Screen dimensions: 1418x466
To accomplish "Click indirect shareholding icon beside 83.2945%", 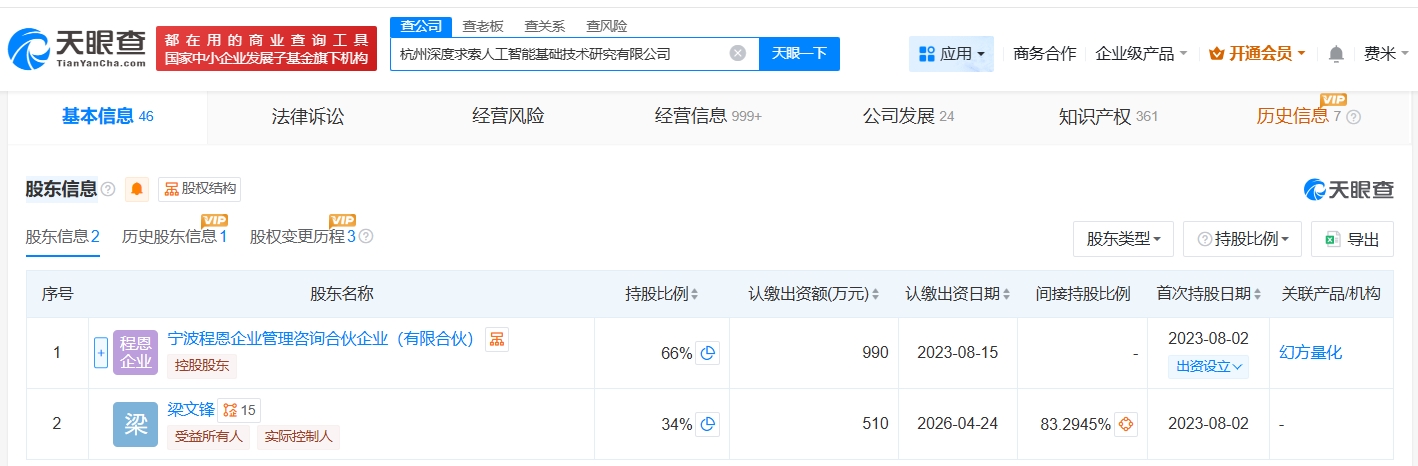I will point(1126,424).
